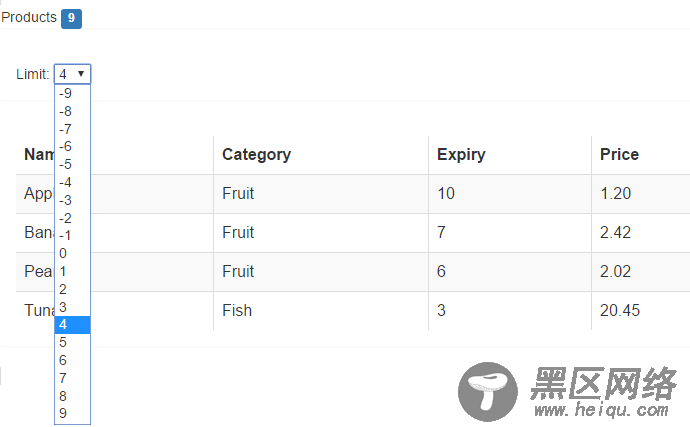The height and width of the screenshot is (427, 690).
Task: Click the Expiry column header
Action: pos(461,155)
